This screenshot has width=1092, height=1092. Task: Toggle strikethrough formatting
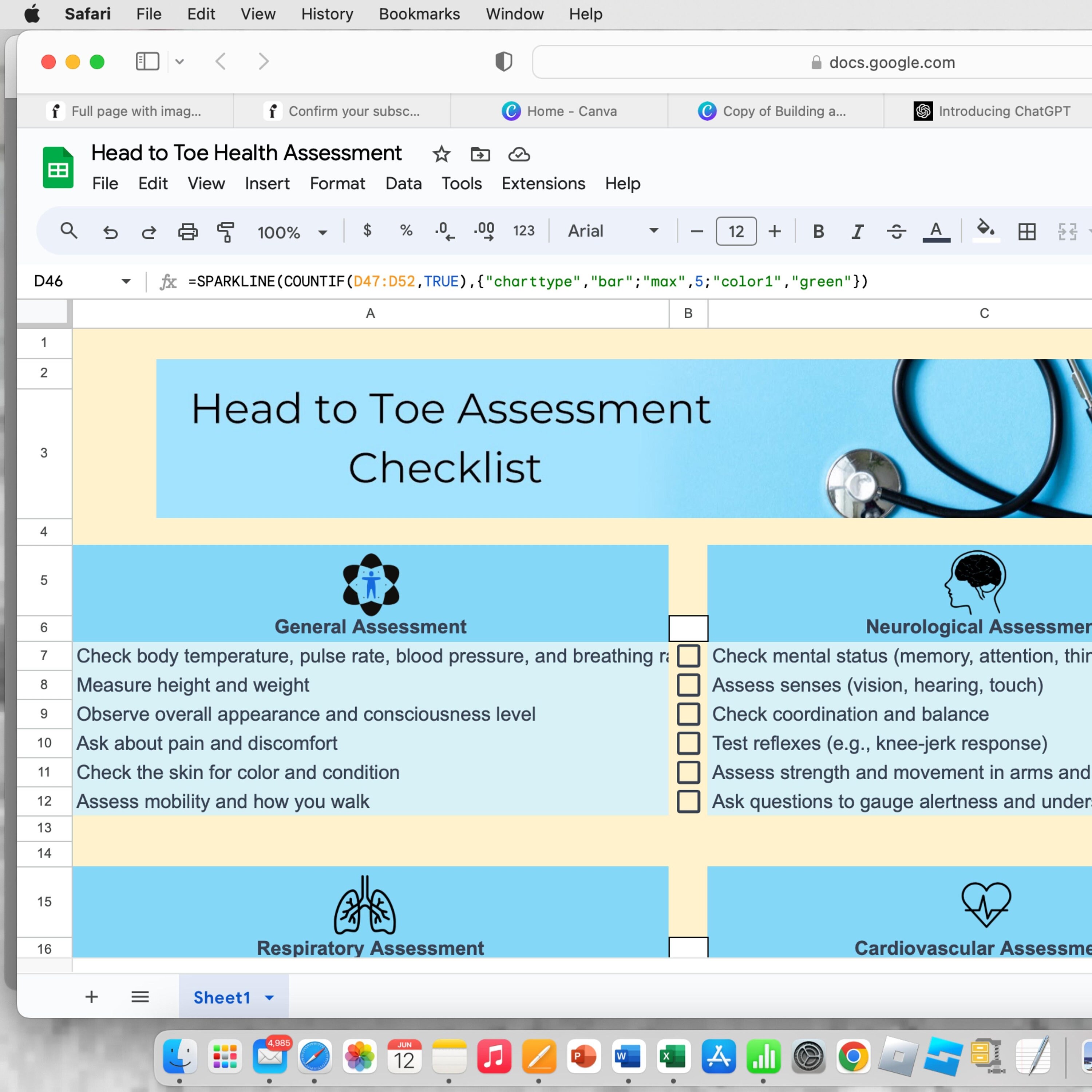click(x=897, y=231)
